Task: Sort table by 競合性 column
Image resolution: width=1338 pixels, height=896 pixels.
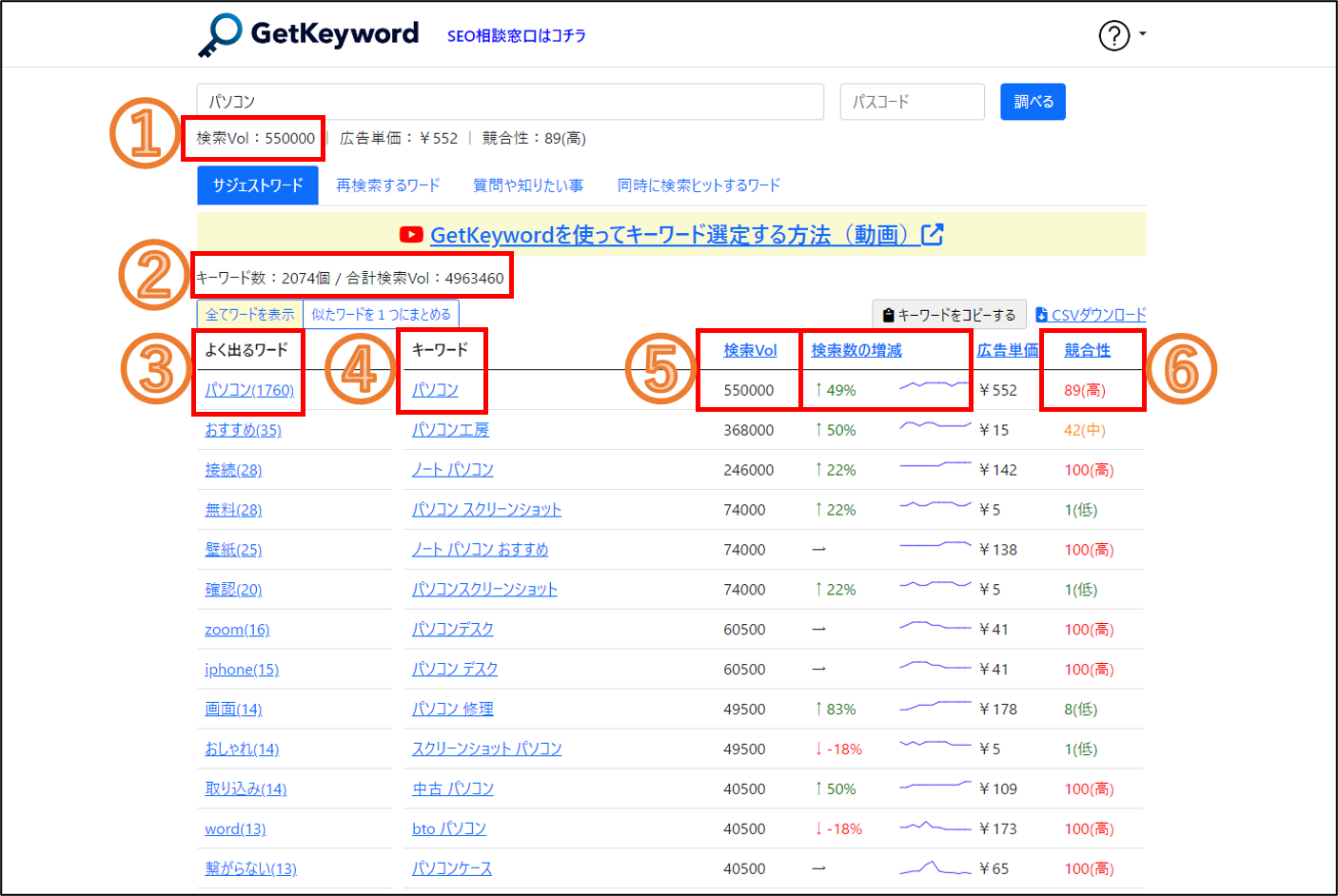Action: tap(1087, 350)
